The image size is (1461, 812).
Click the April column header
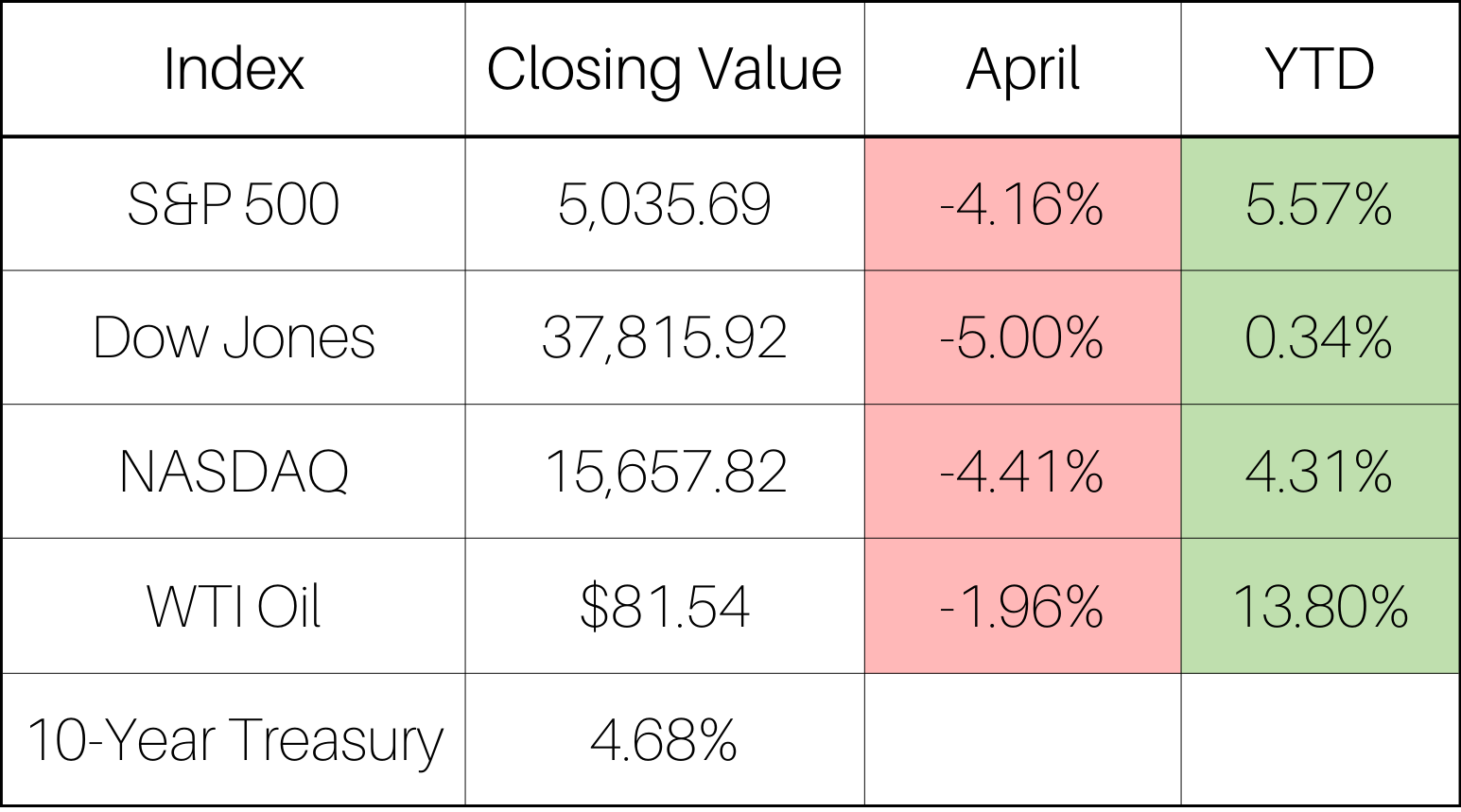click(1022, 69)
